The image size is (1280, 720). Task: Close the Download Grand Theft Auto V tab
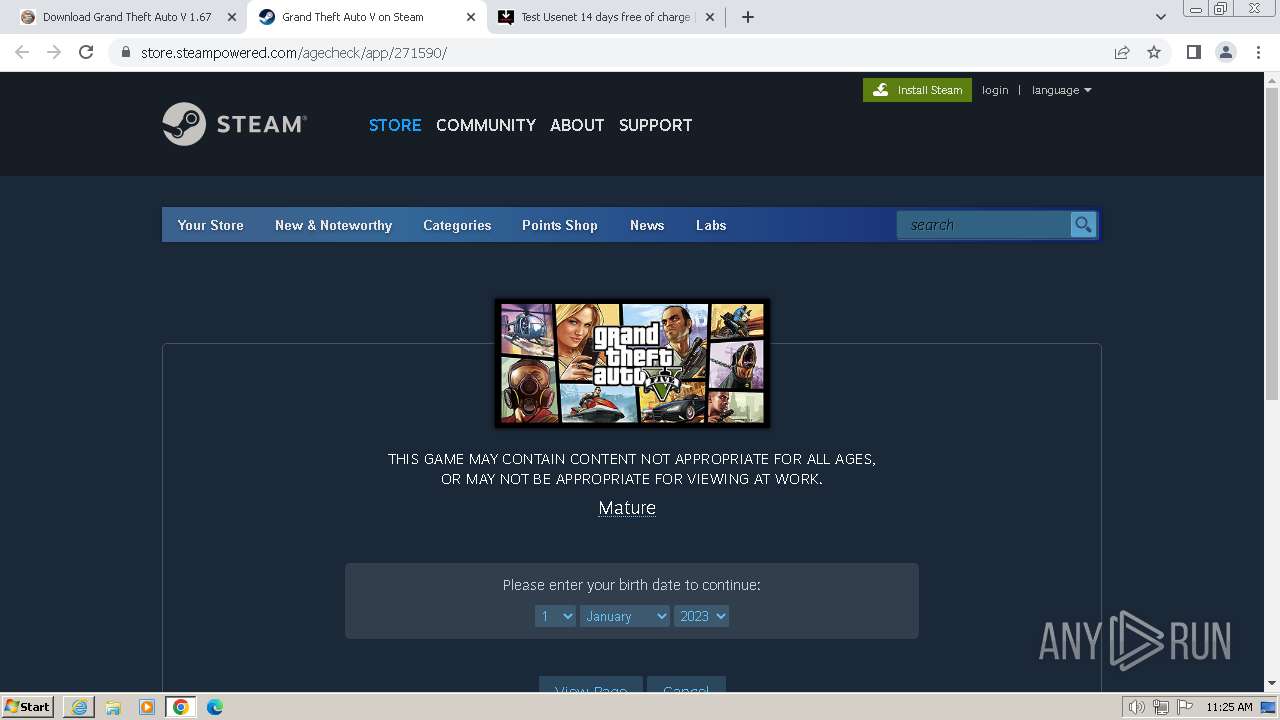232,17
